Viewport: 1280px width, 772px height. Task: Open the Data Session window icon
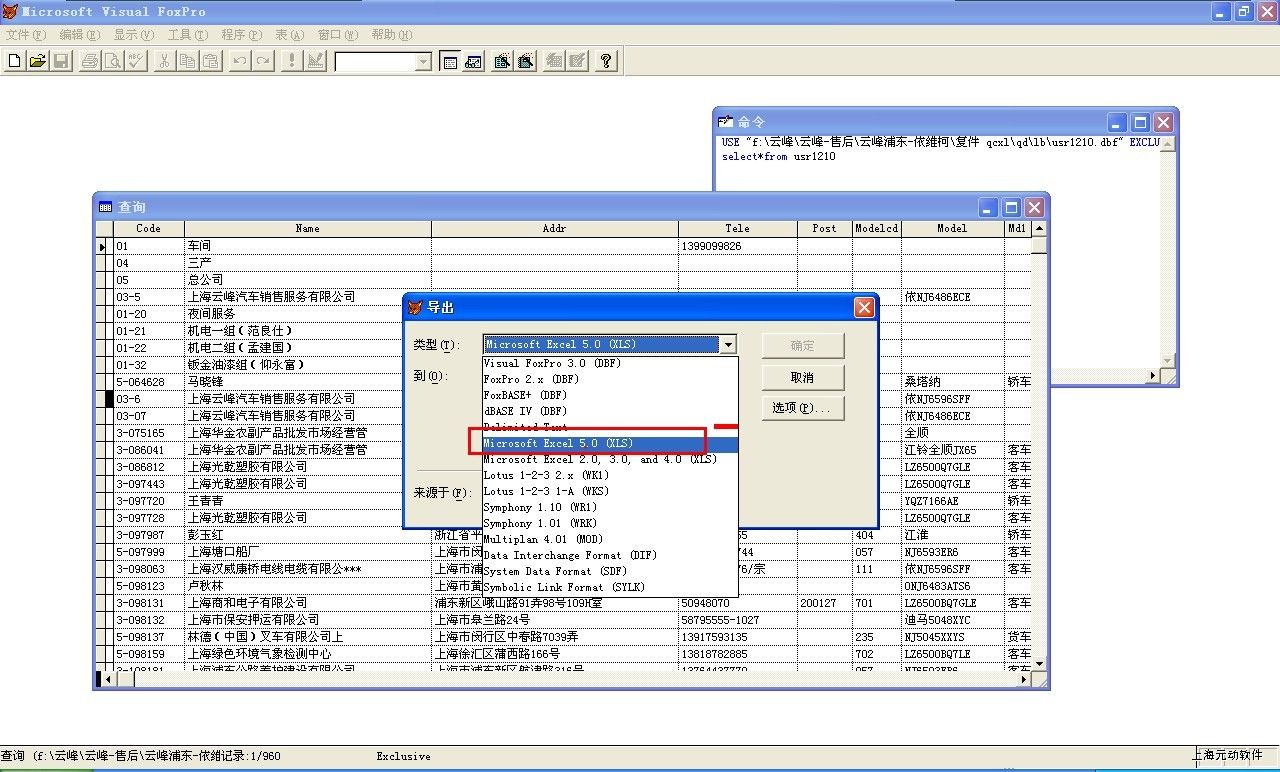point(474,61)
